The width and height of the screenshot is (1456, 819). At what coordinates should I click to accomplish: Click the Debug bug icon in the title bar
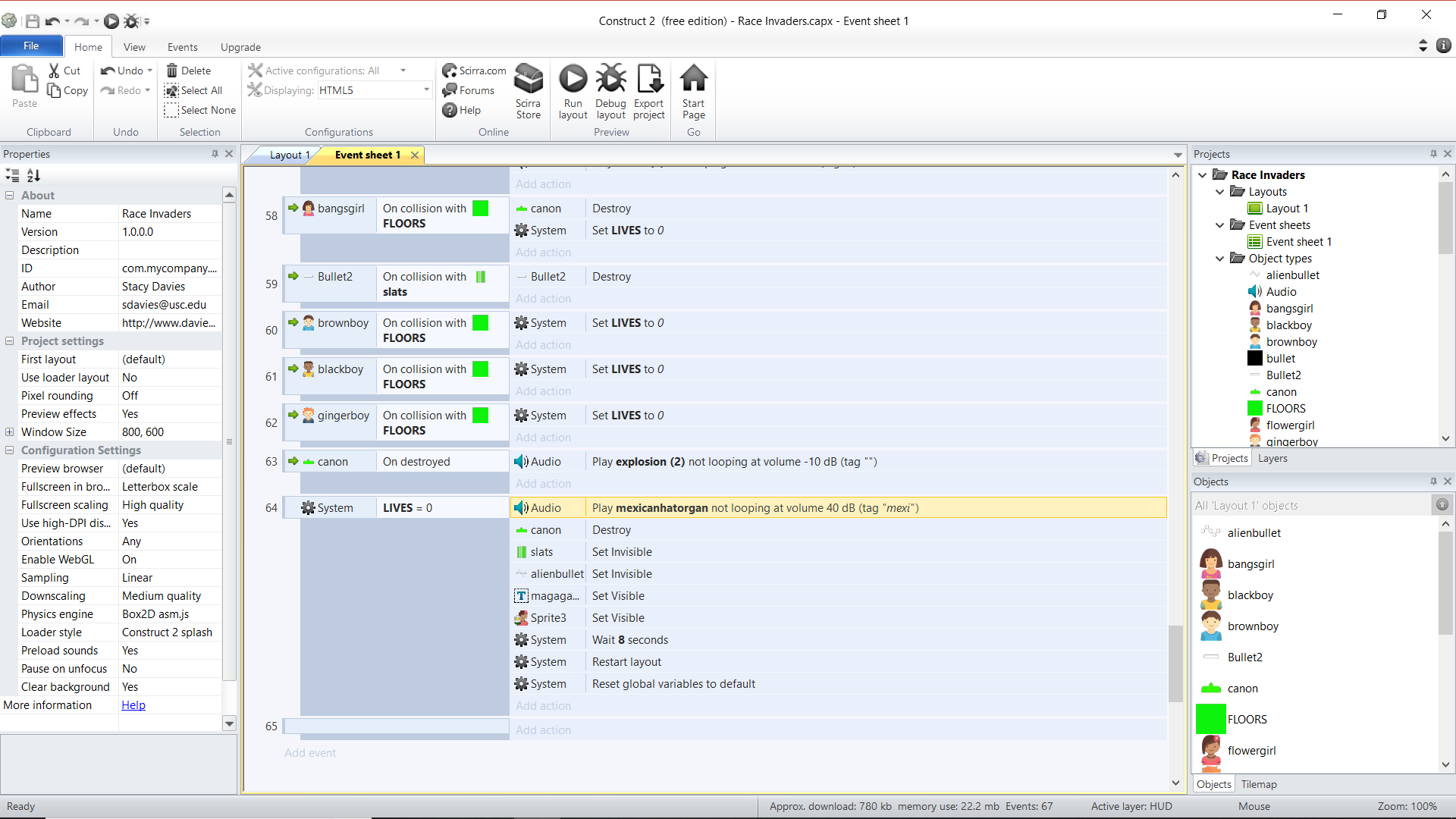(x=131, y=21)
